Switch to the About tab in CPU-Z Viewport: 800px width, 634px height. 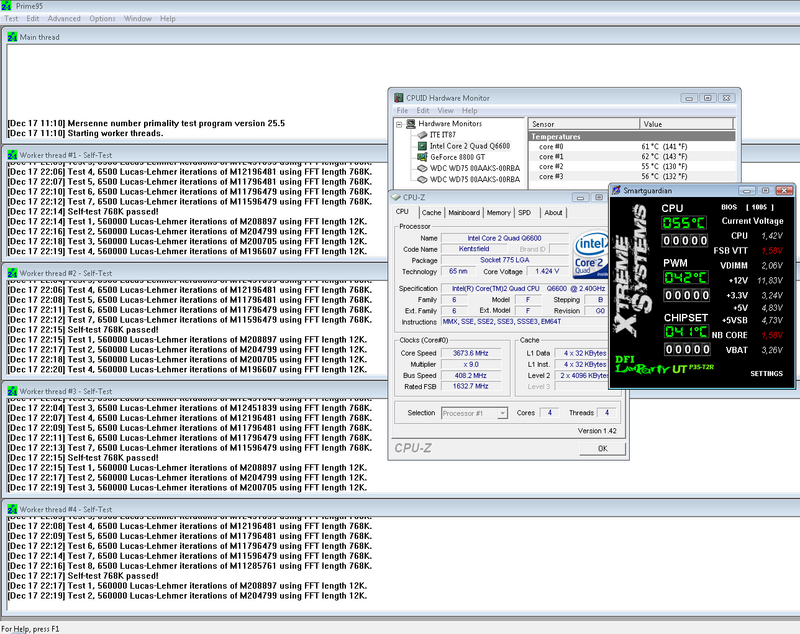click(x=553, y=213)
